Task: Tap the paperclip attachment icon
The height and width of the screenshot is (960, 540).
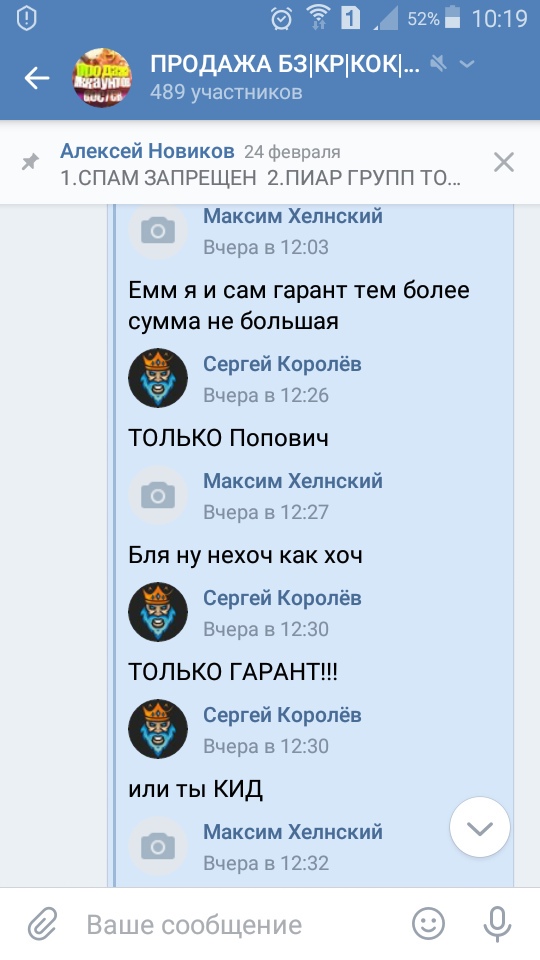Action: [43, 924]
